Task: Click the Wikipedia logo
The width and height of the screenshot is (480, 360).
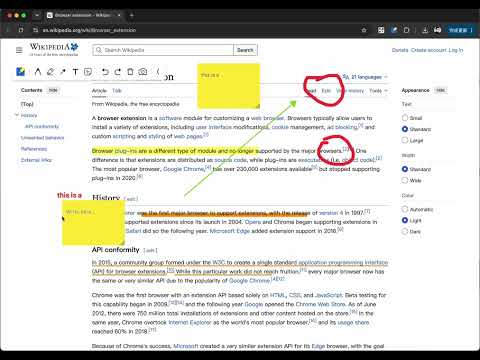Action: coord(54,49)
